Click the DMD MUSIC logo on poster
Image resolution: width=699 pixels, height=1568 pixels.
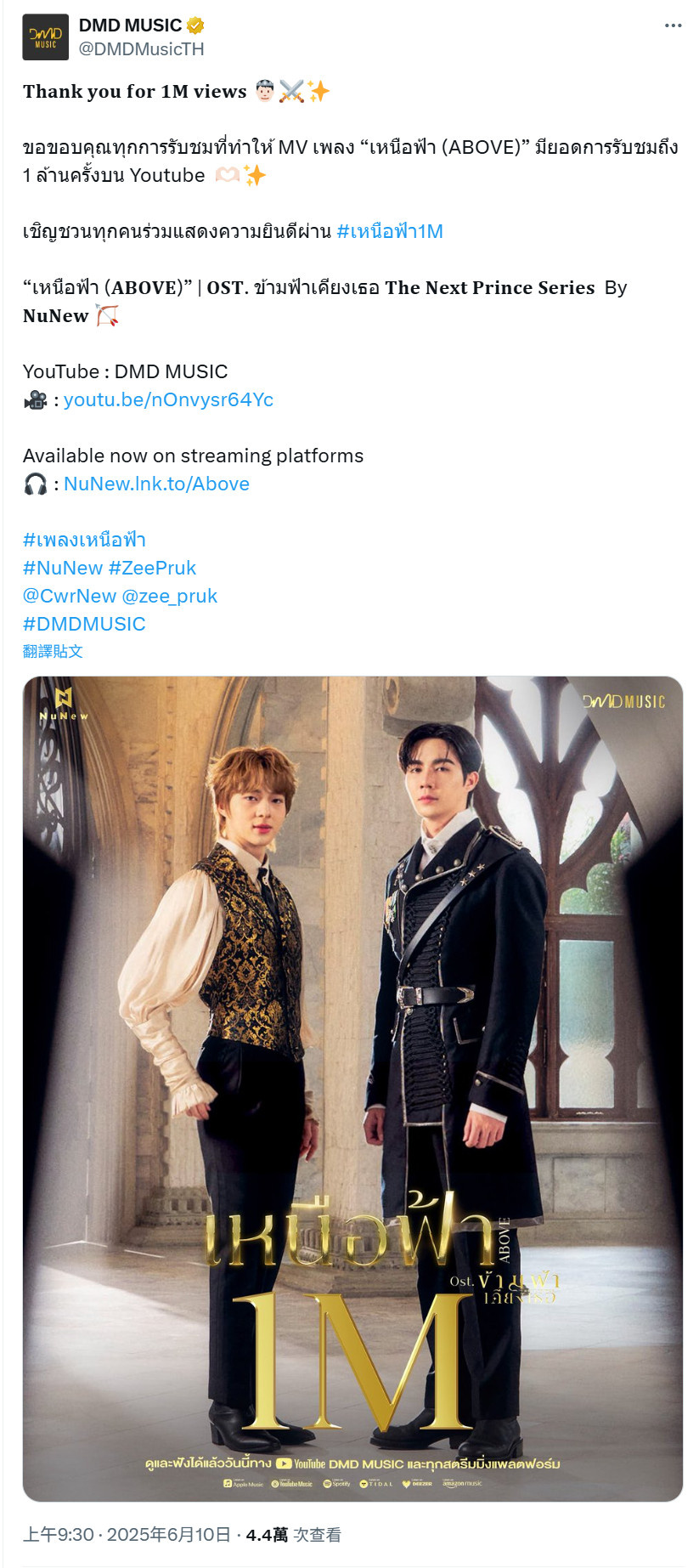623,701
